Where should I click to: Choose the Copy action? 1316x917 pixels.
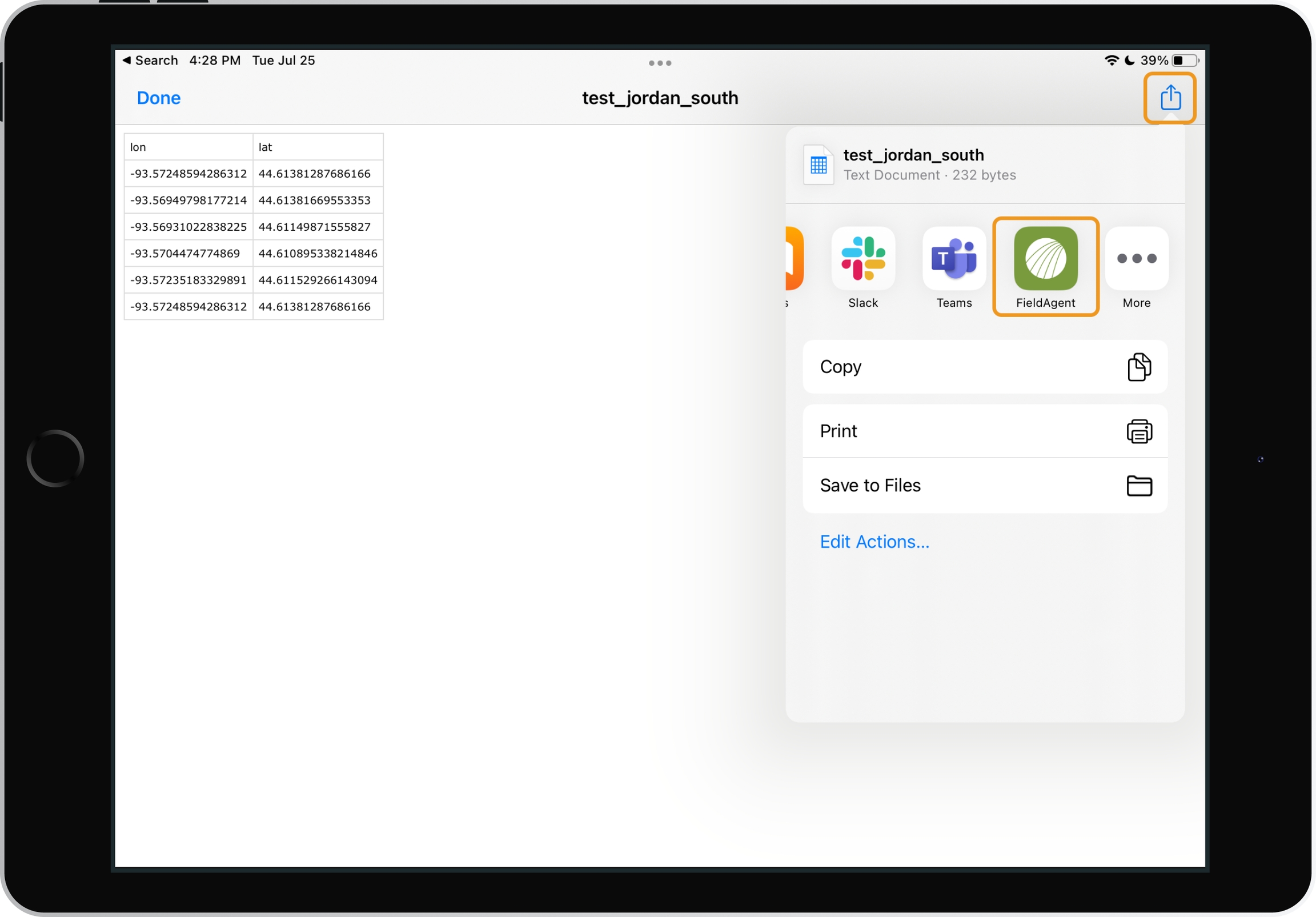[984, 367]
